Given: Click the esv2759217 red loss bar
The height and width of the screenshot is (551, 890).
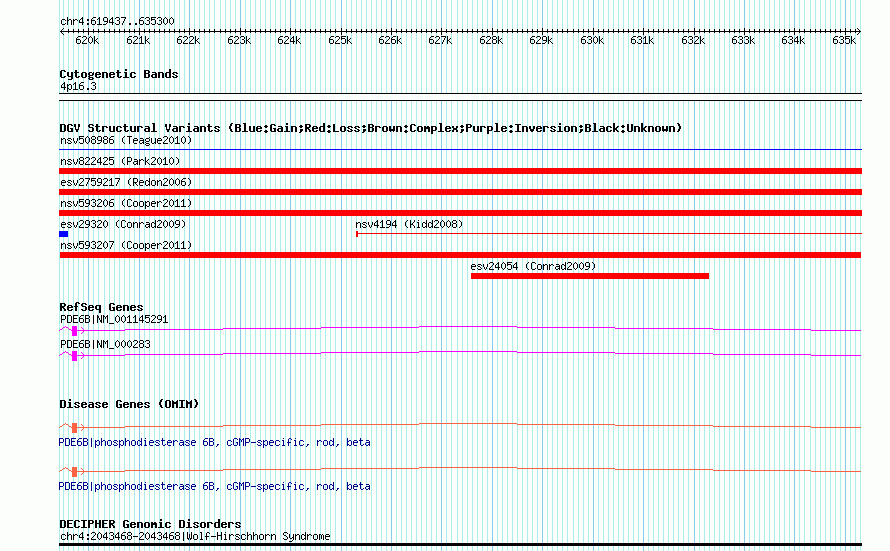Looking at the screenshot, I should (x=460, y=192).
